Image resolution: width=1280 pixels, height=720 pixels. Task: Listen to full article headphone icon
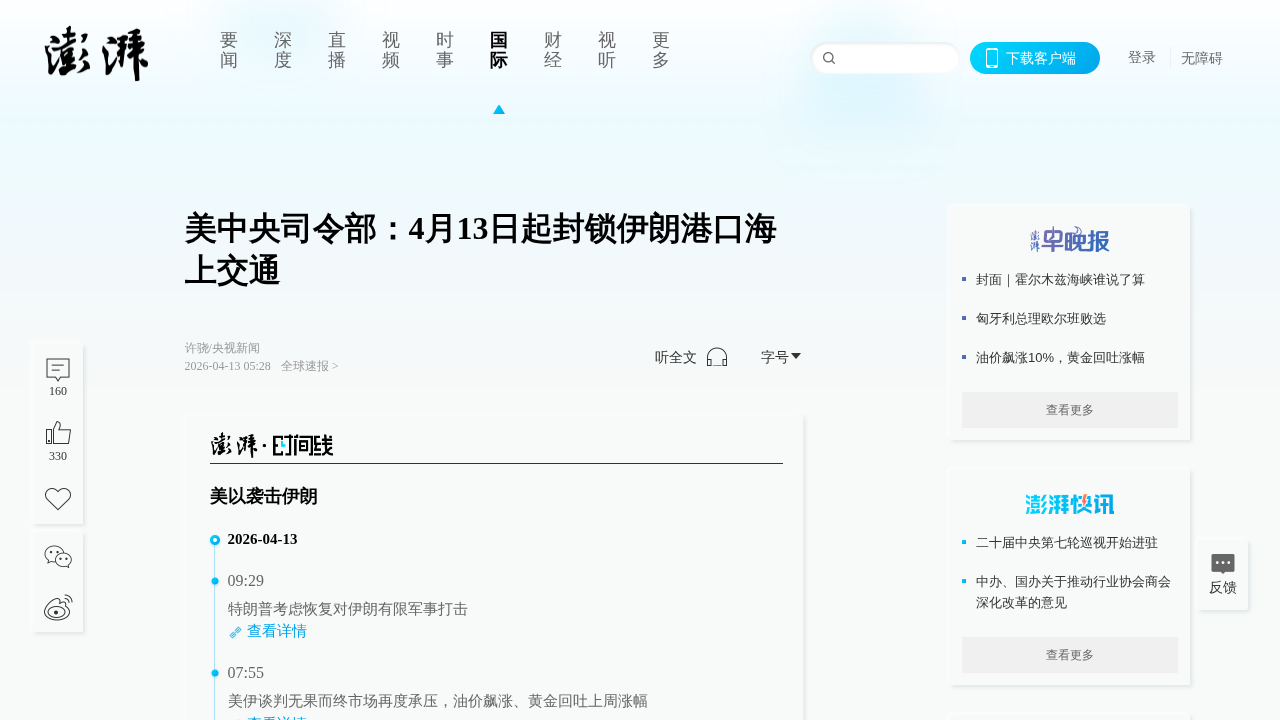pyautogui.click(x=717, y=357)
